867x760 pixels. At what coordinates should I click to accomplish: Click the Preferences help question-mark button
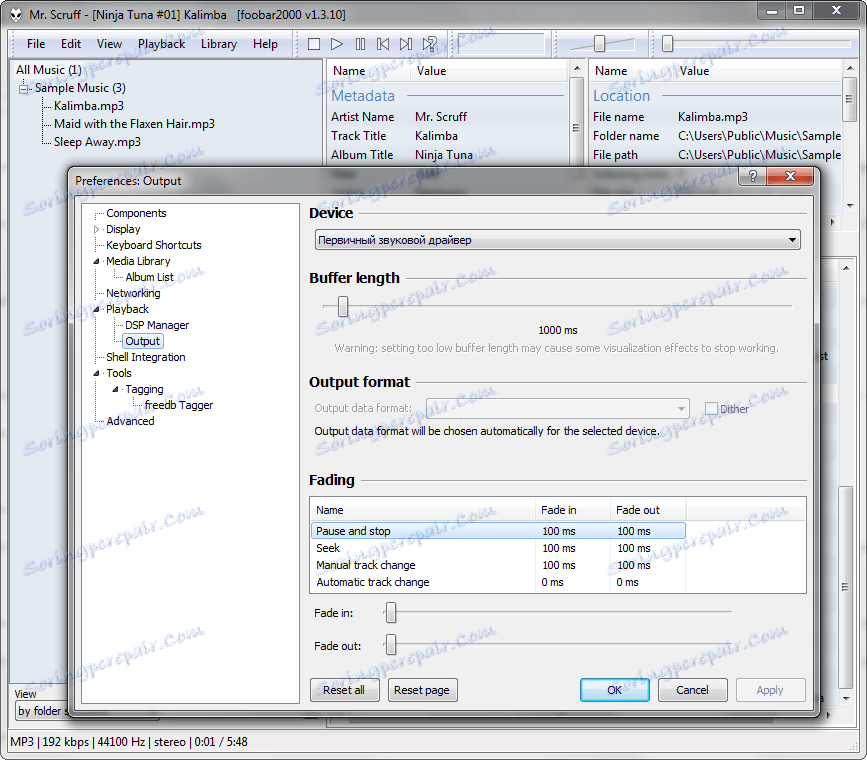click(x=753, y=176)
